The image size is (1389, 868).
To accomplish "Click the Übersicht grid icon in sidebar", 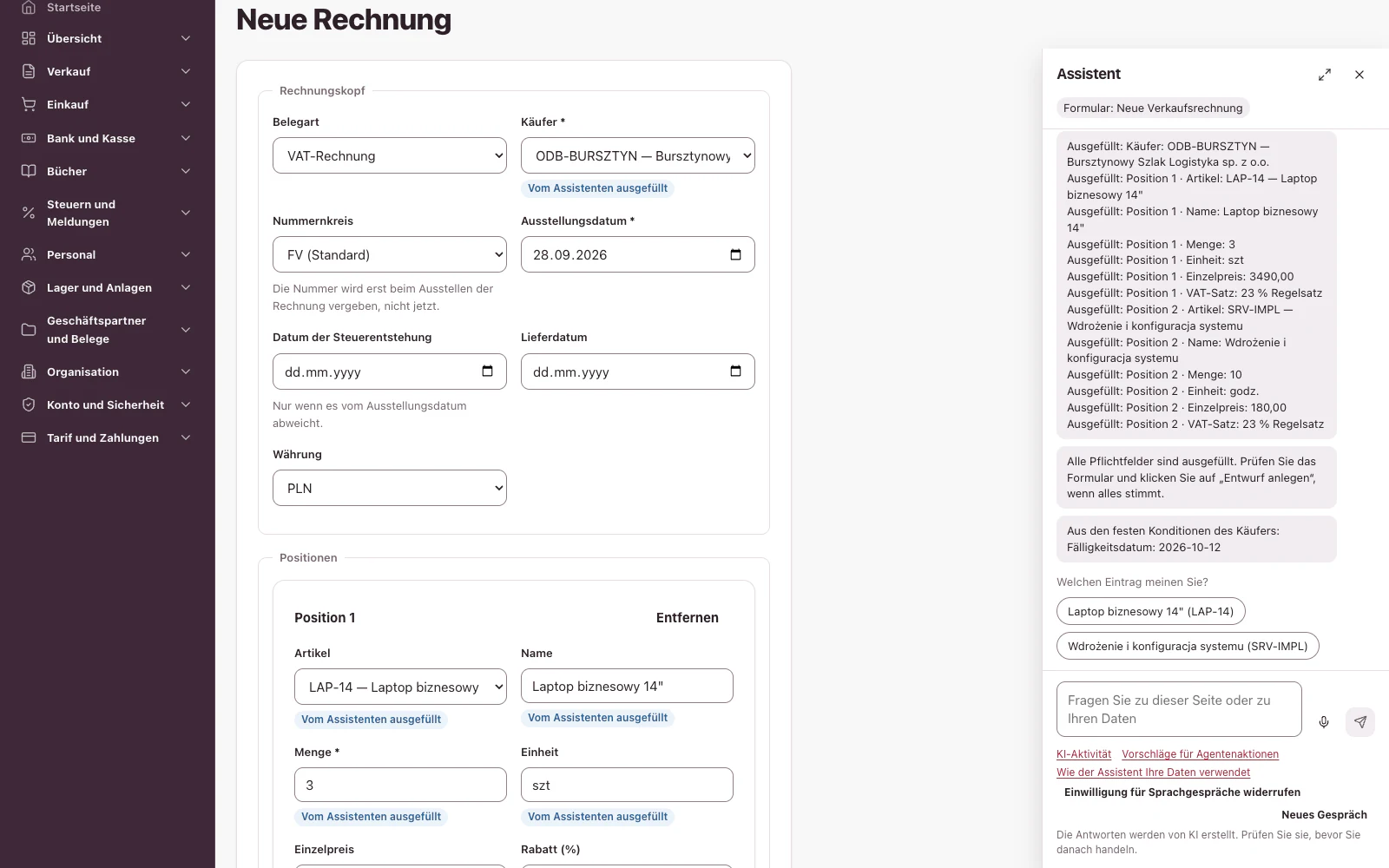I will click(29, 38).
